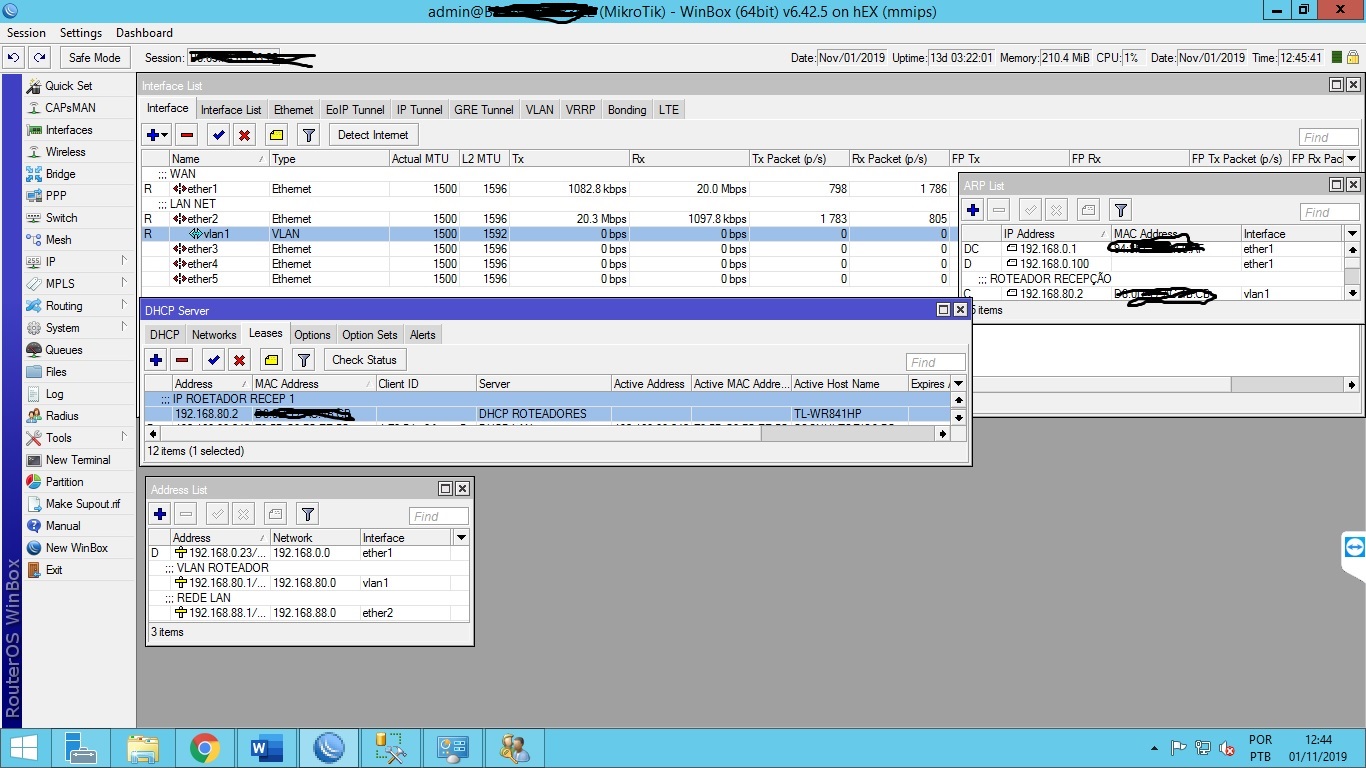The height and width of the screenshot is (768, 1366).
Task: Sort interfaces by the Name column header
Action: (x=219, y=159)
